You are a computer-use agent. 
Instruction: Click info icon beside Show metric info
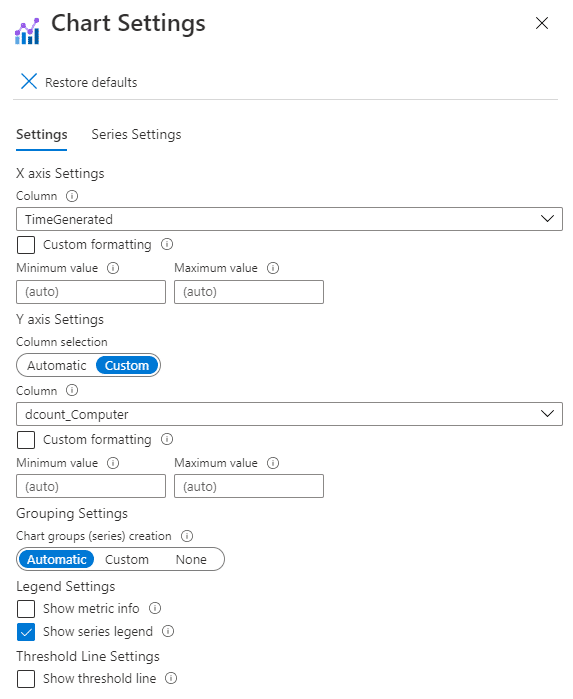point(155,608)
